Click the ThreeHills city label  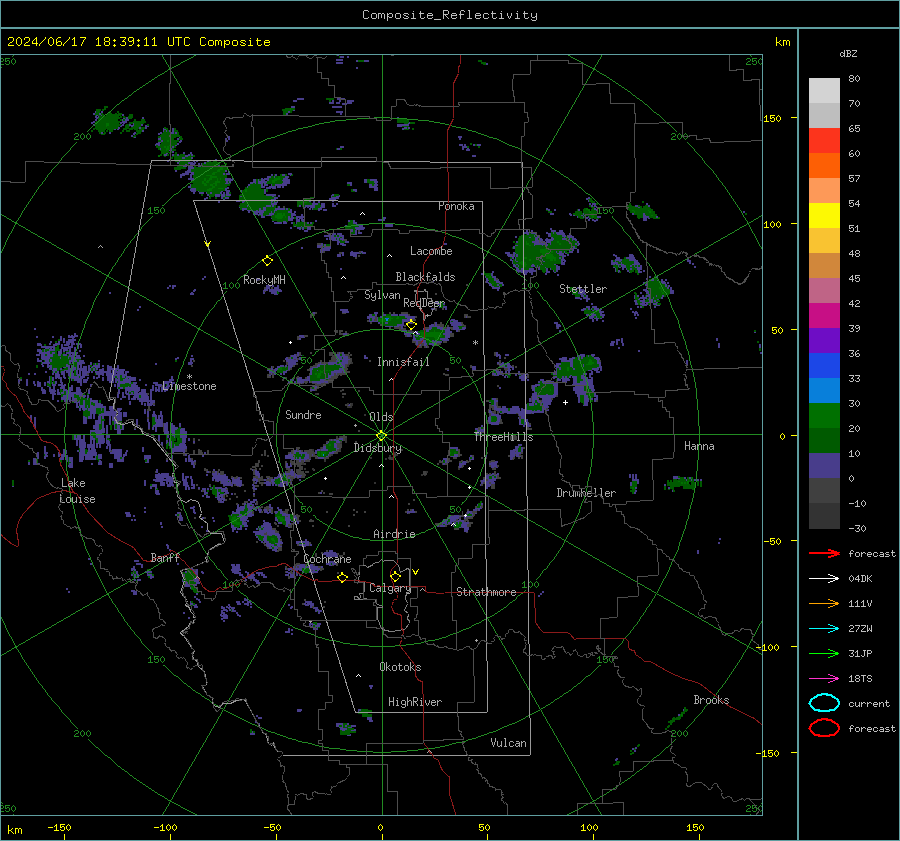(x=503, y=437)
